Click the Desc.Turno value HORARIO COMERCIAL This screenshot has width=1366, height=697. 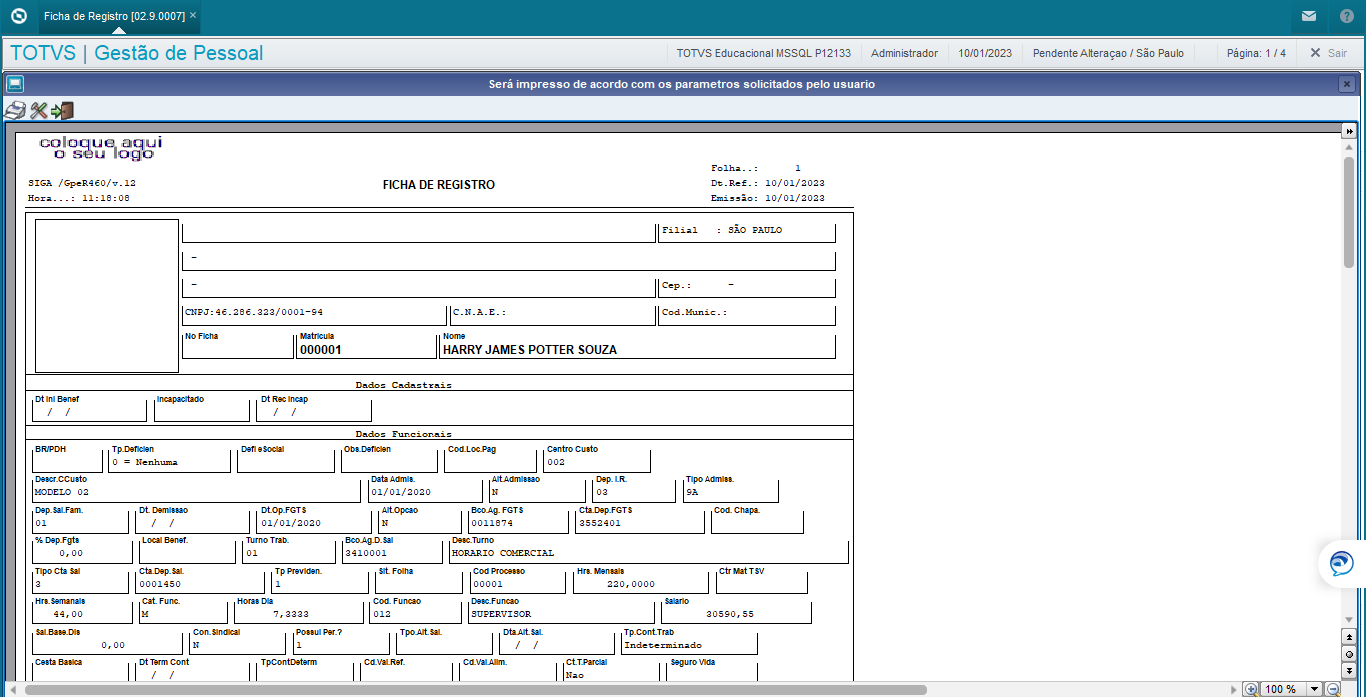pos(503,552)
